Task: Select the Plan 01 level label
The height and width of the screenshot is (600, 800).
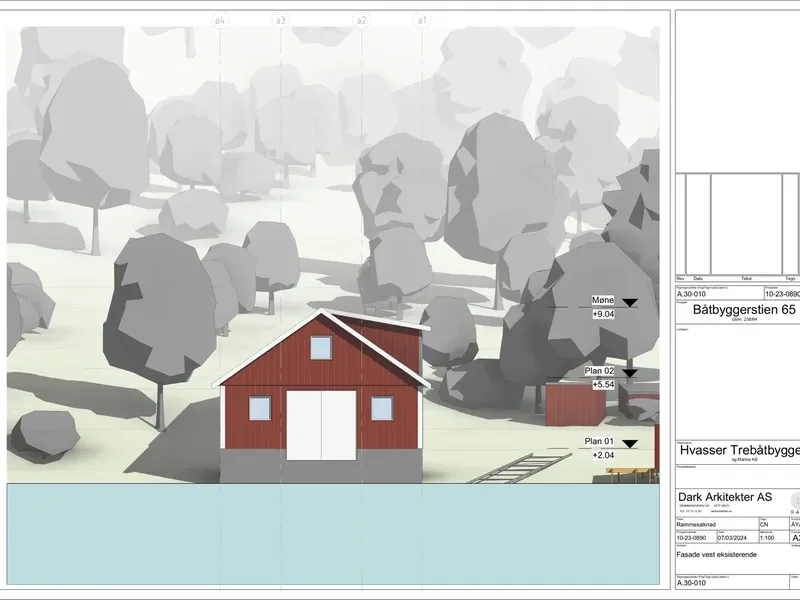Action: pyautogui.click(x=599, y=441)
